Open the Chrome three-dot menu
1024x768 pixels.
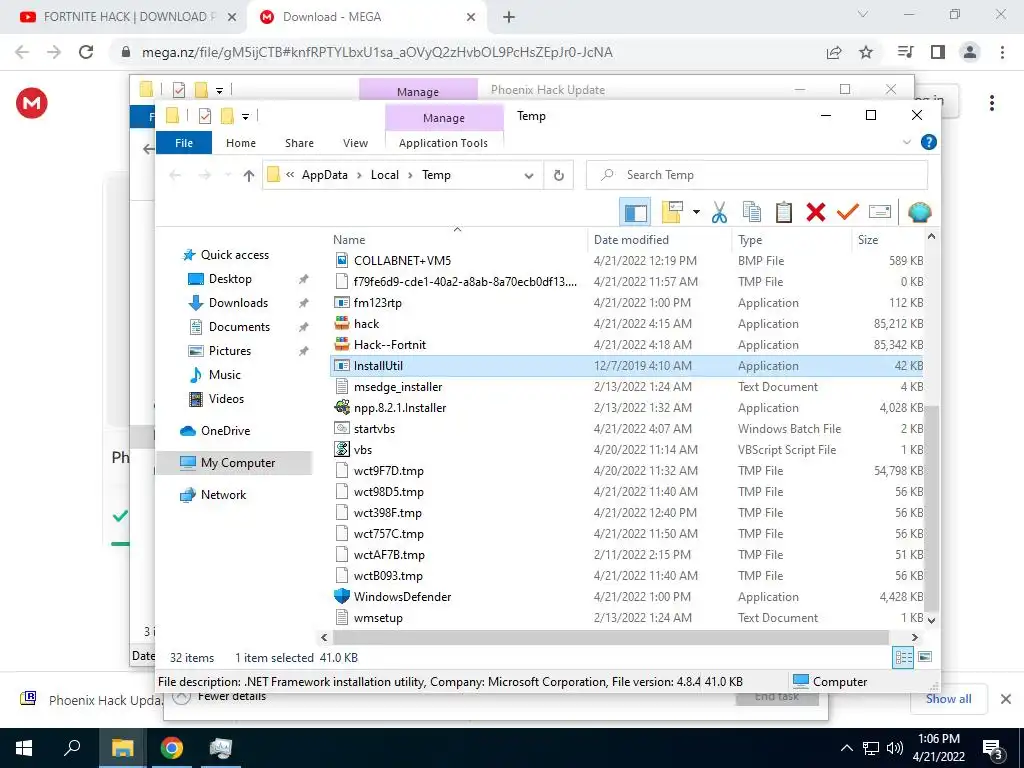pyautogui.click(x=1002, y=52)
